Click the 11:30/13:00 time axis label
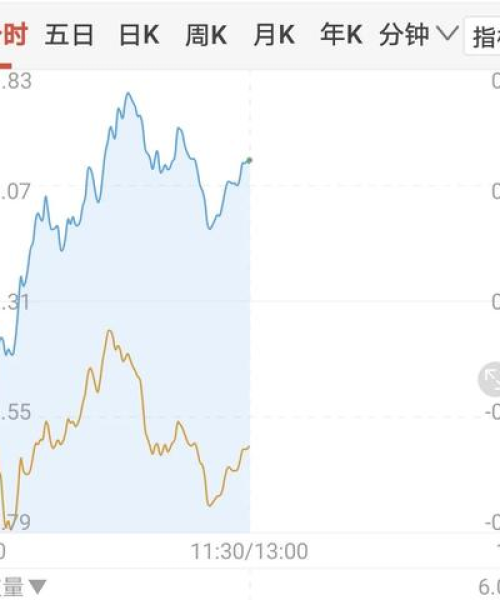Screen dimensions: 500x600 (249, 551)
